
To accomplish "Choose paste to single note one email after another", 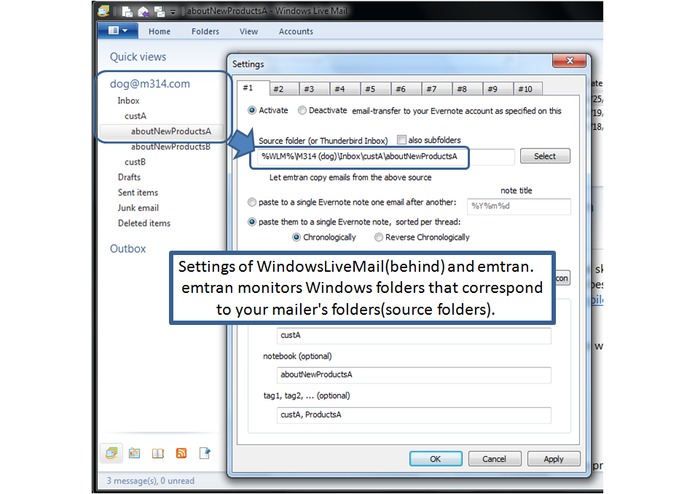I will 252,202.
